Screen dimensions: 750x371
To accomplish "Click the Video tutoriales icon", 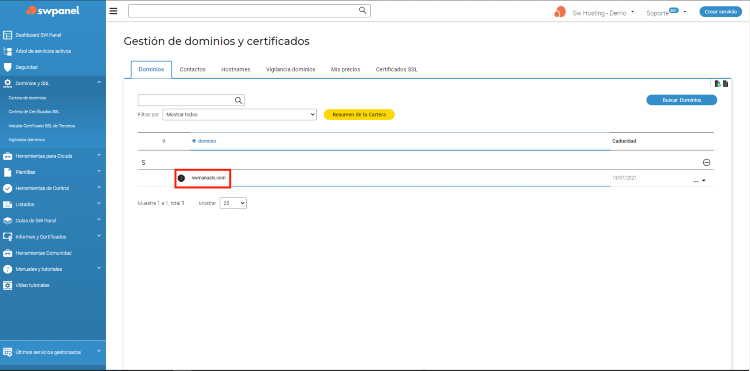I will pyautogui.click(x=7, y=285).
